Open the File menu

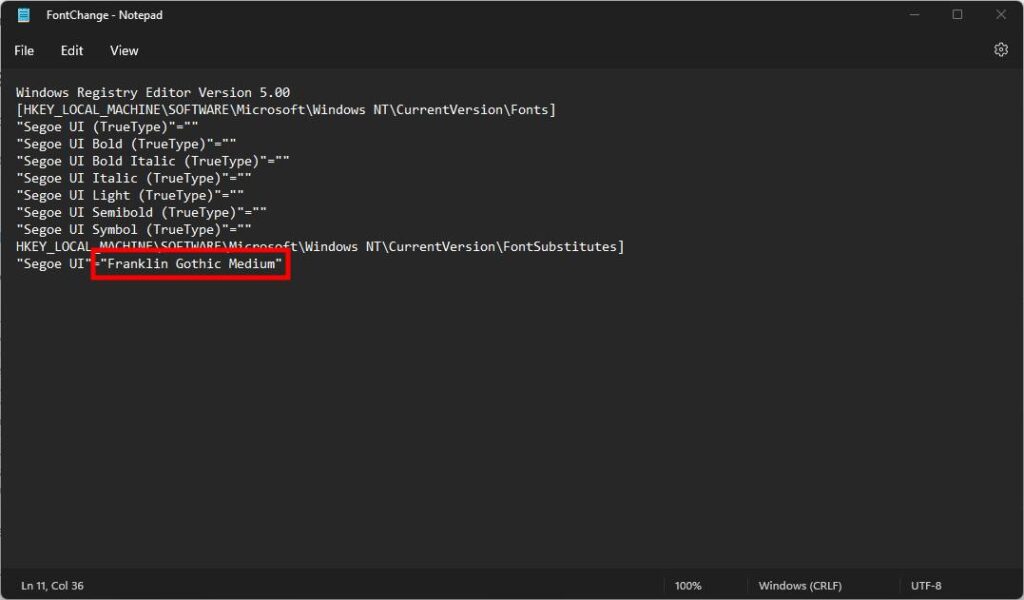click(23, 50)
